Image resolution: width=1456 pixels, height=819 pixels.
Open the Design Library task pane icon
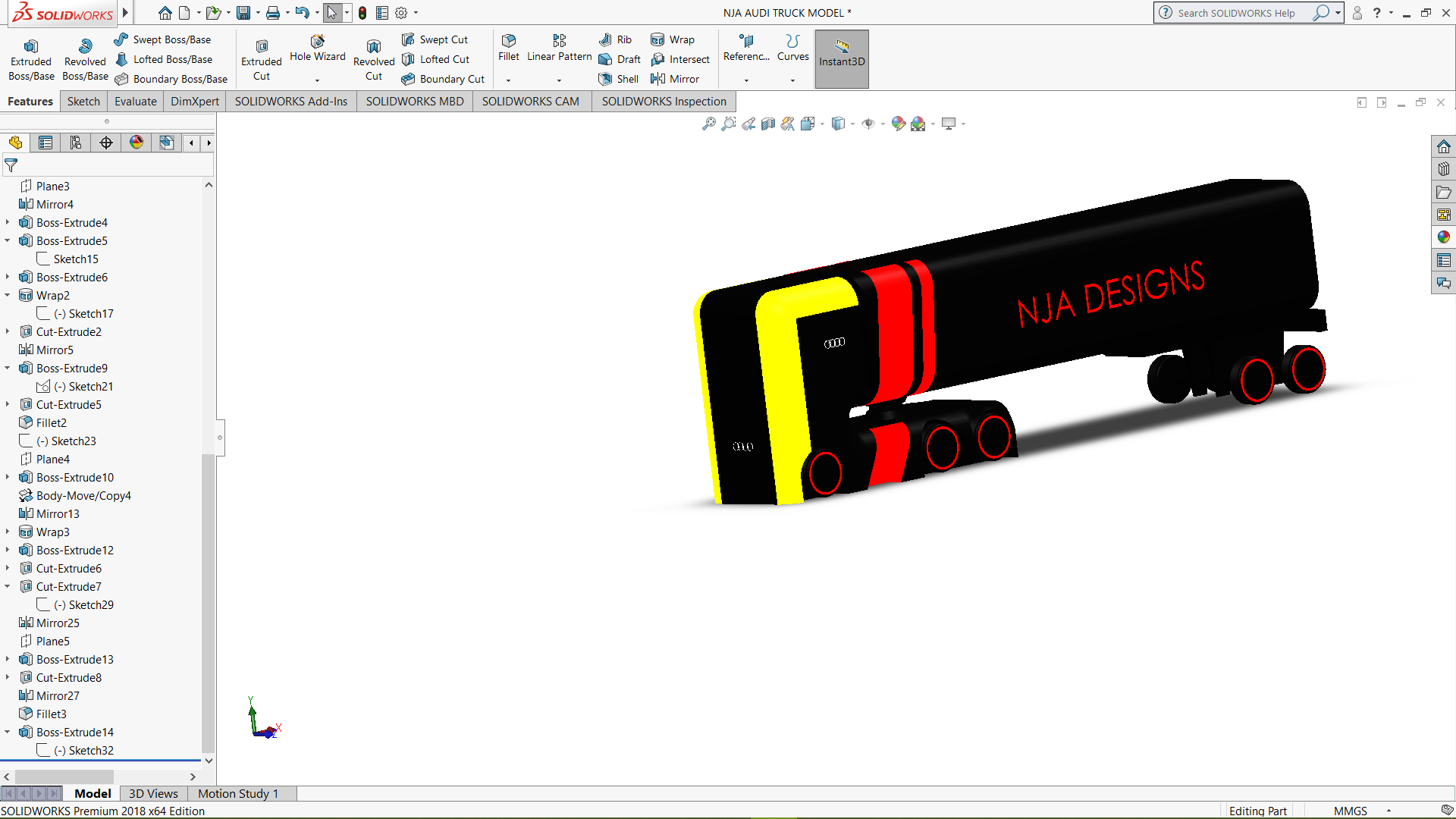click(x=1444, y=169)
